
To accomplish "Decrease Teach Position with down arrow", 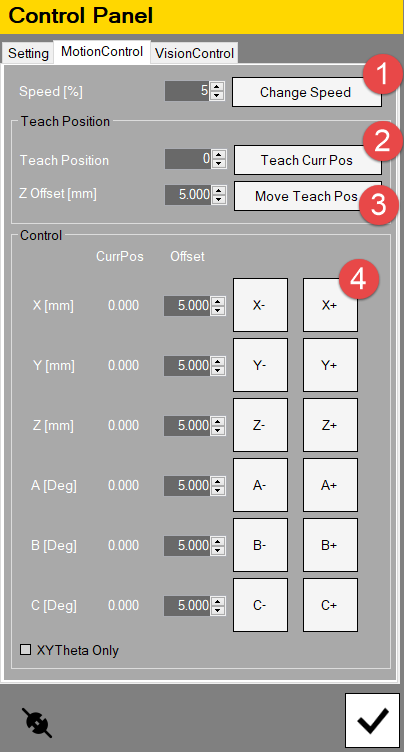I will pyautogui.click(x=219, y=164).
